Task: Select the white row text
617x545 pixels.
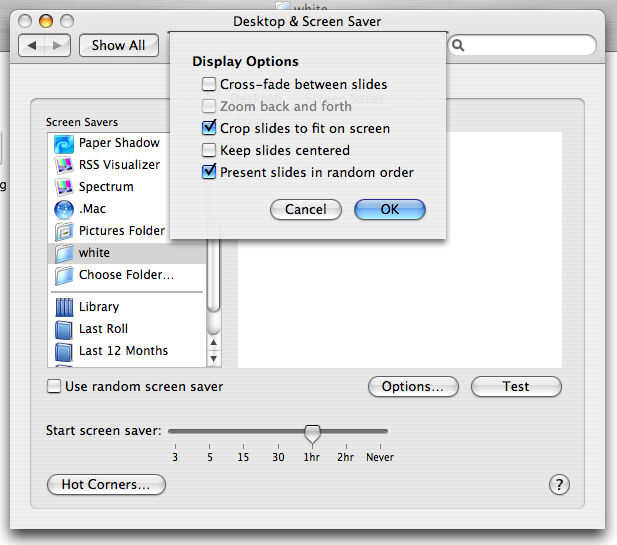Action: 94,253
